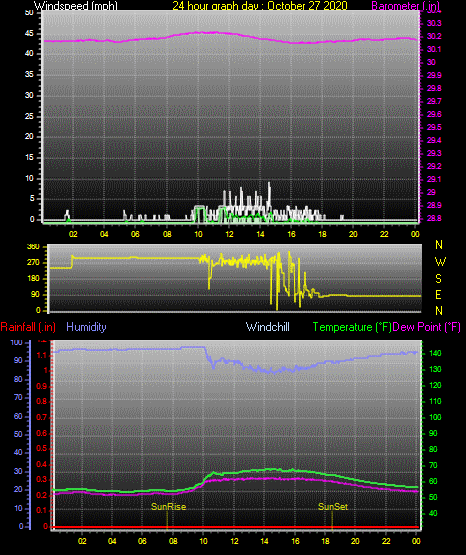Image resolution: width=466 pixels, height=555 pixels.
Task: Click the 140 temperature axis value
Action: pos(435,353)
